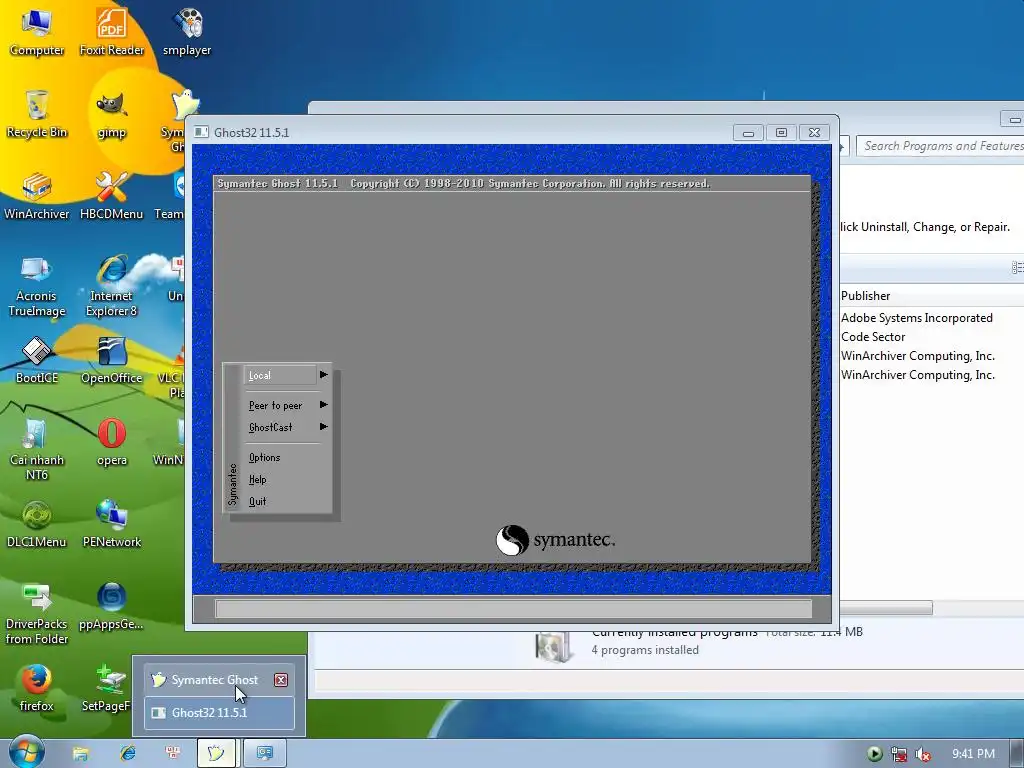1024x768 pixels.
Task: Expand the Peer to peer submenu arrow
Action: [x=323, y=405]
